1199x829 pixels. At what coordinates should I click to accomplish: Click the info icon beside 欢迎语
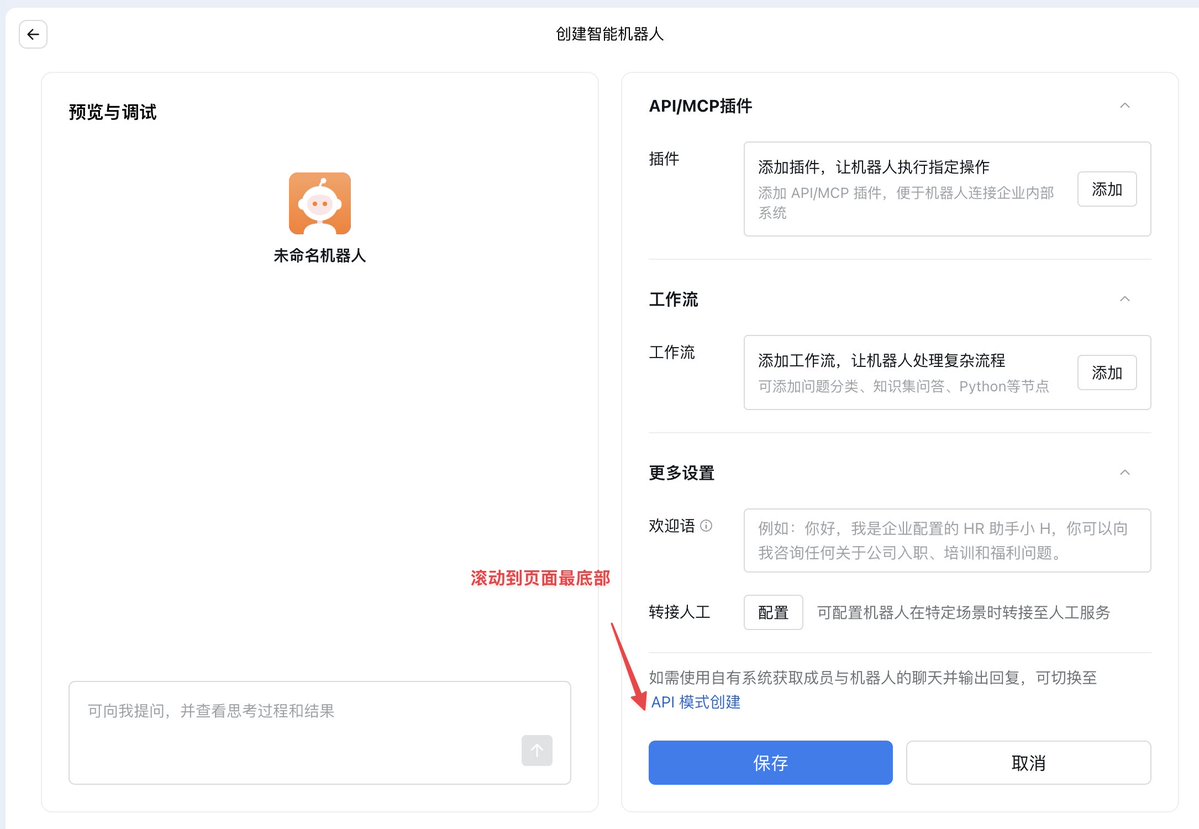pyautogui.click(x=706, y=525)
